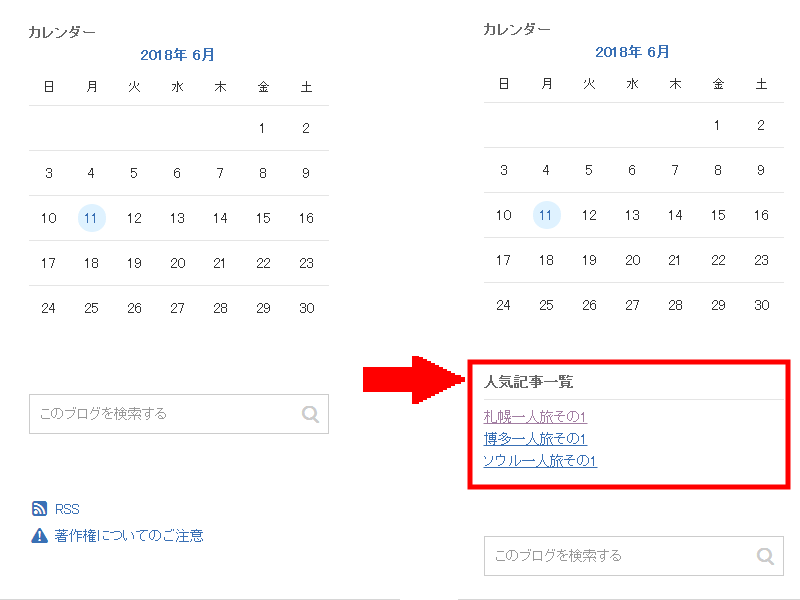Click day 7 in right calendar
The height and width of the screenshot is (600, 800).
[x=675, y=170]
